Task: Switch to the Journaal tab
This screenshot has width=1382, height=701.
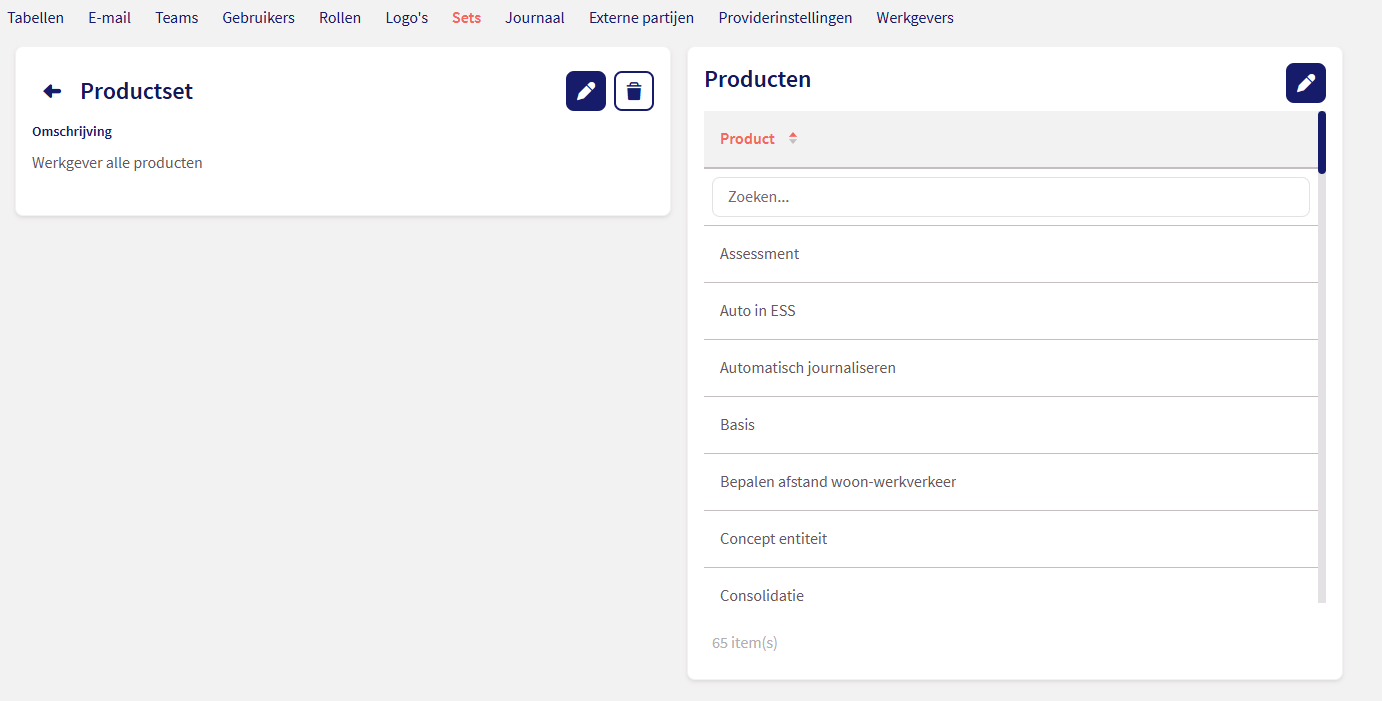Action: coord(534,18)
